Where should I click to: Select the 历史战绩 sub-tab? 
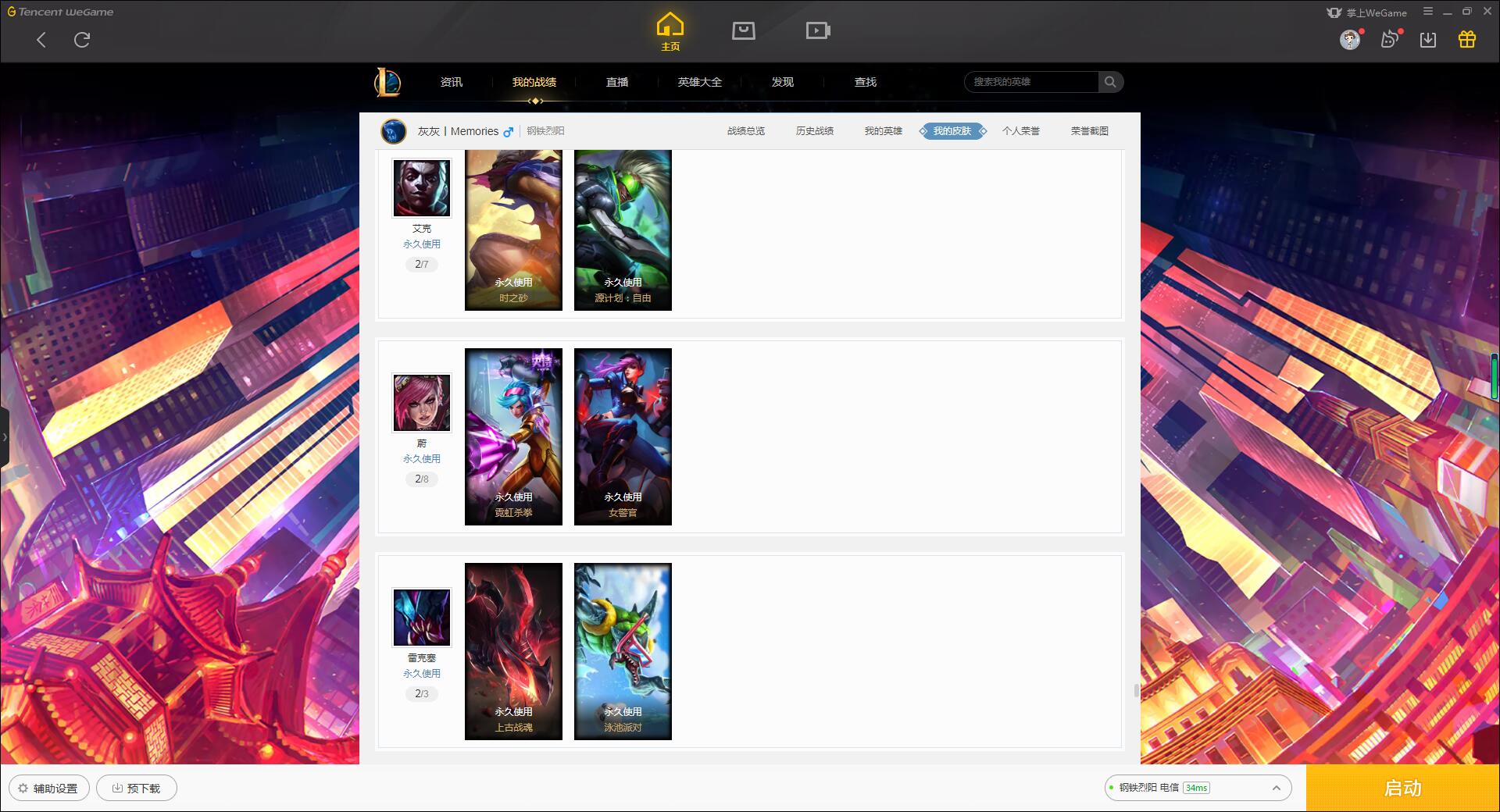click(815, 131)
